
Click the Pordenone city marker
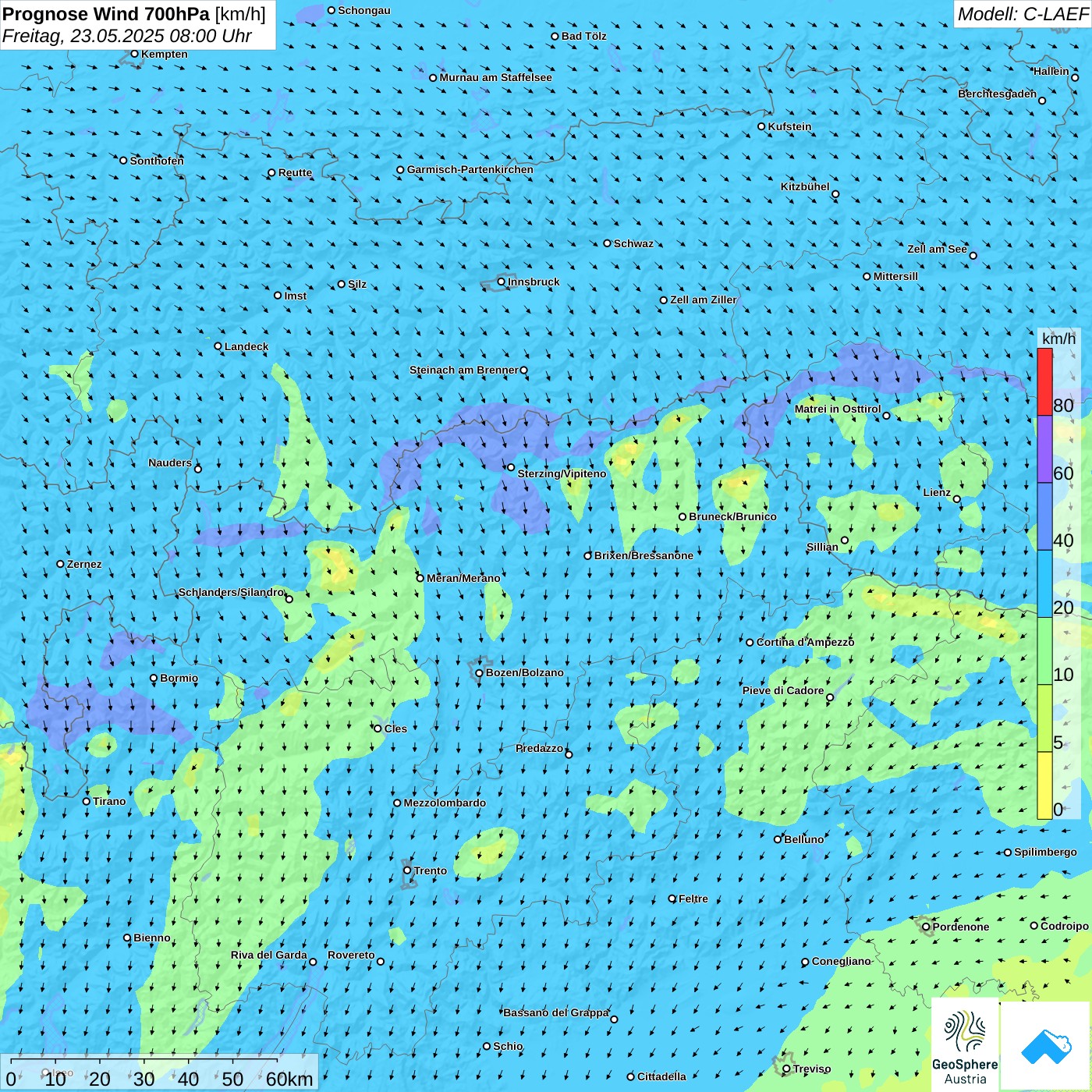[x=927, y=927]
